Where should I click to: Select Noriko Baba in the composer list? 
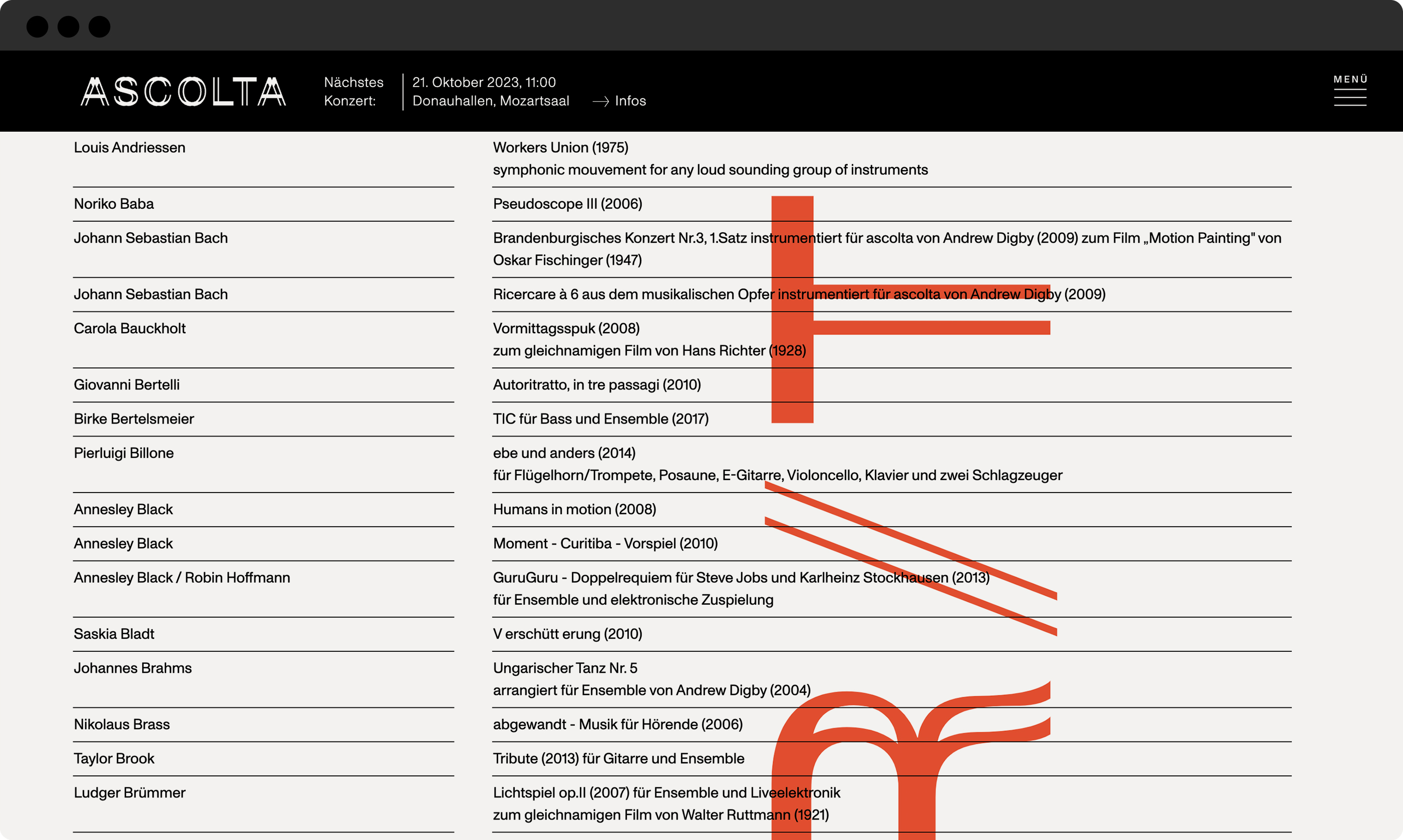114,204
